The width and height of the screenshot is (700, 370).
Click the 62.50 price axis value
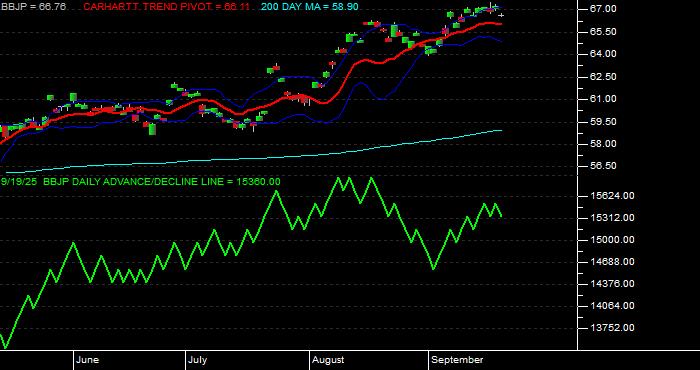603,76
